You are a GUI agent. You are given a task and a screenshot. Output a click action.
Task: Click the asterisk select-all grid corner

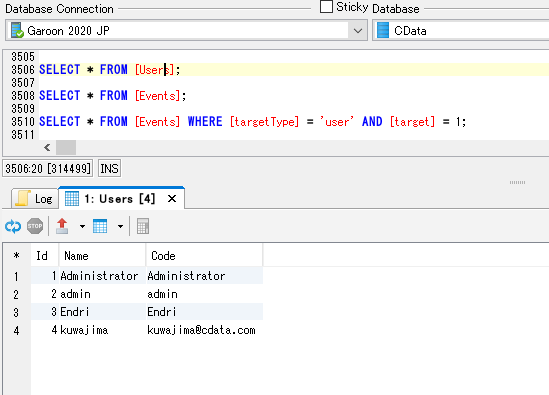[x=16, y=256]
